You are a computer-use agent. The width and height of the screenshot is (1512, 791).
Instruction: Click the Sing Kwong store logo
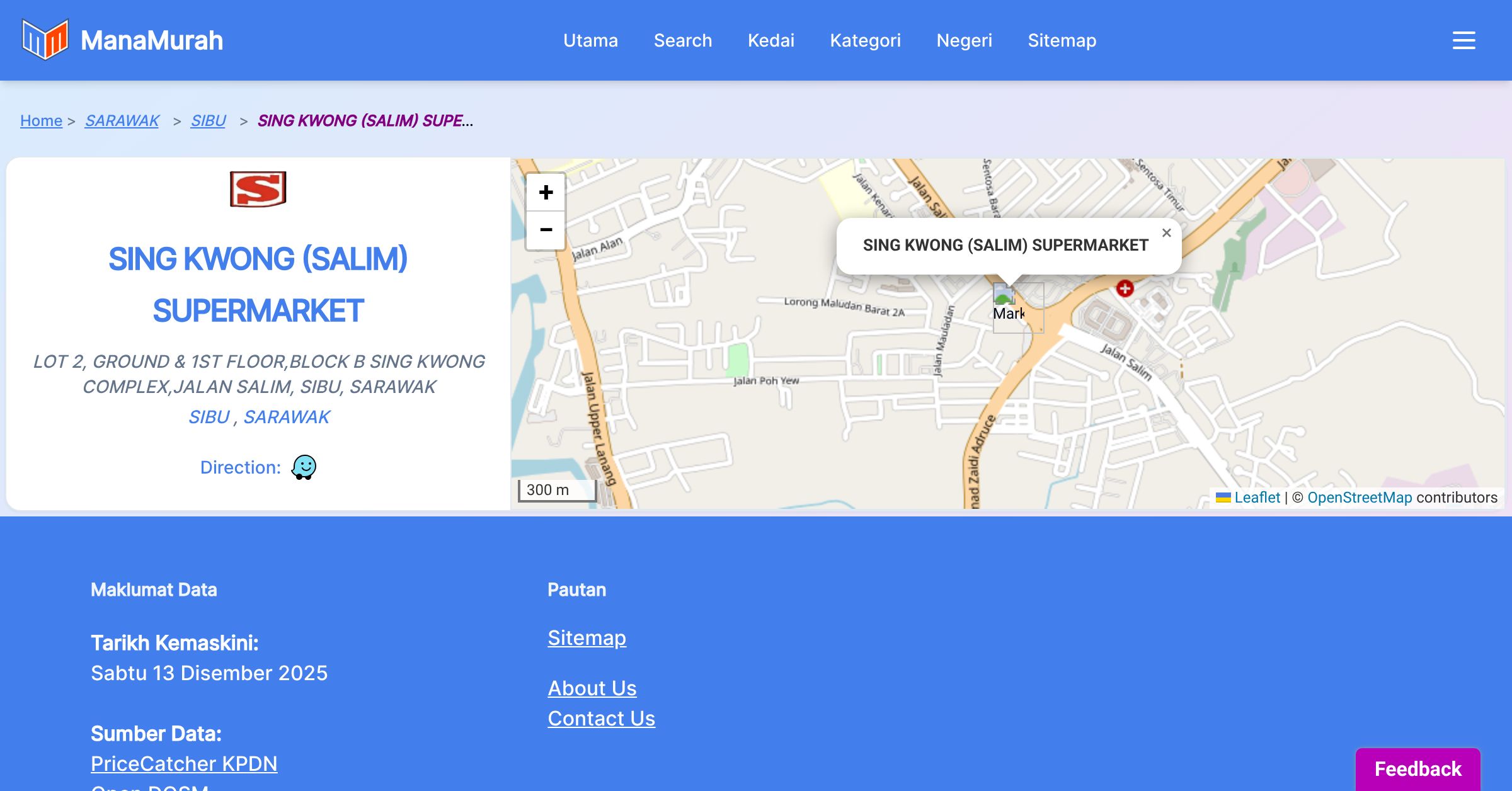tap(258, 189)
